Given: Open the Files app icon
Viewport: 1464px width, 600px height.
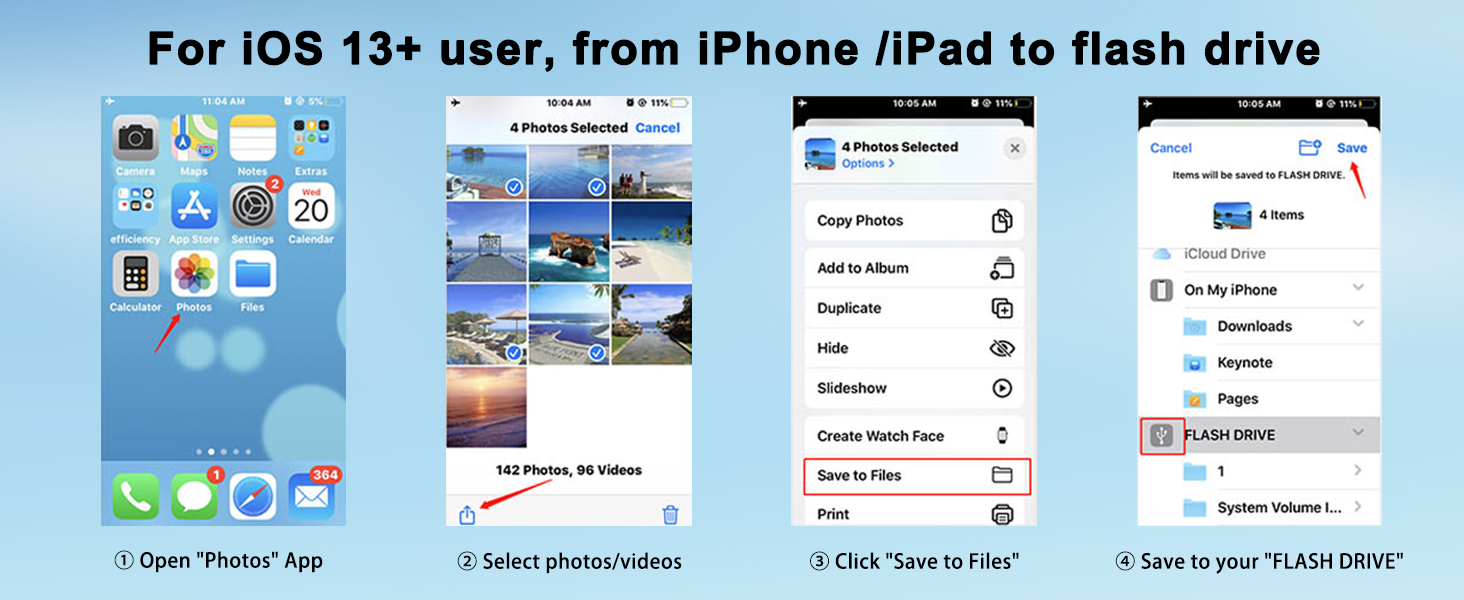Looking at the screenshot, I should pyautogui.click(x=252, y=274).
